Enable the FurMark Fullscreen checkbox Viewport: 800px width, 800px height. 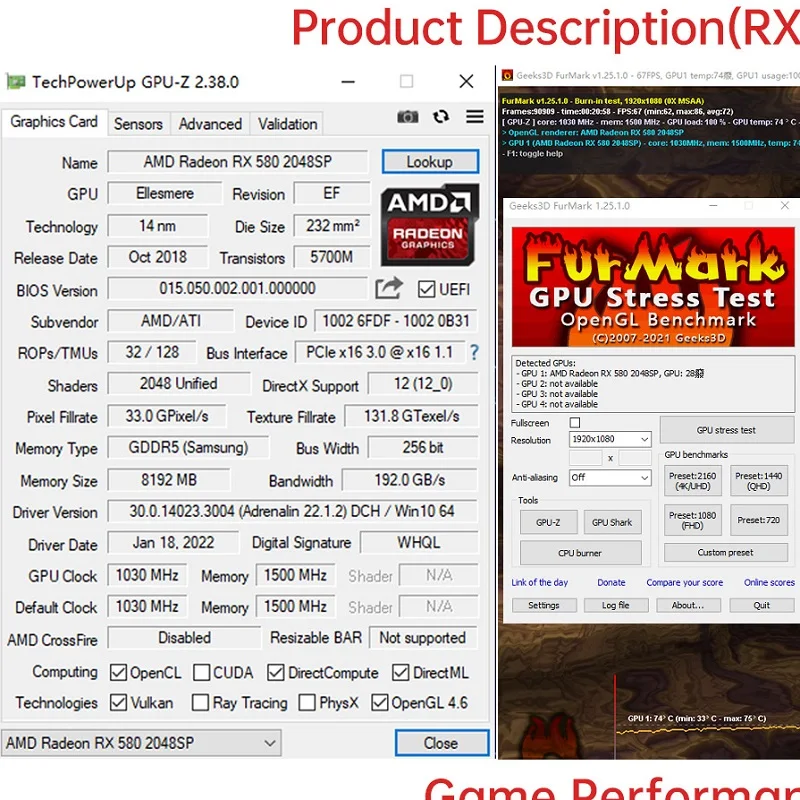575,422
